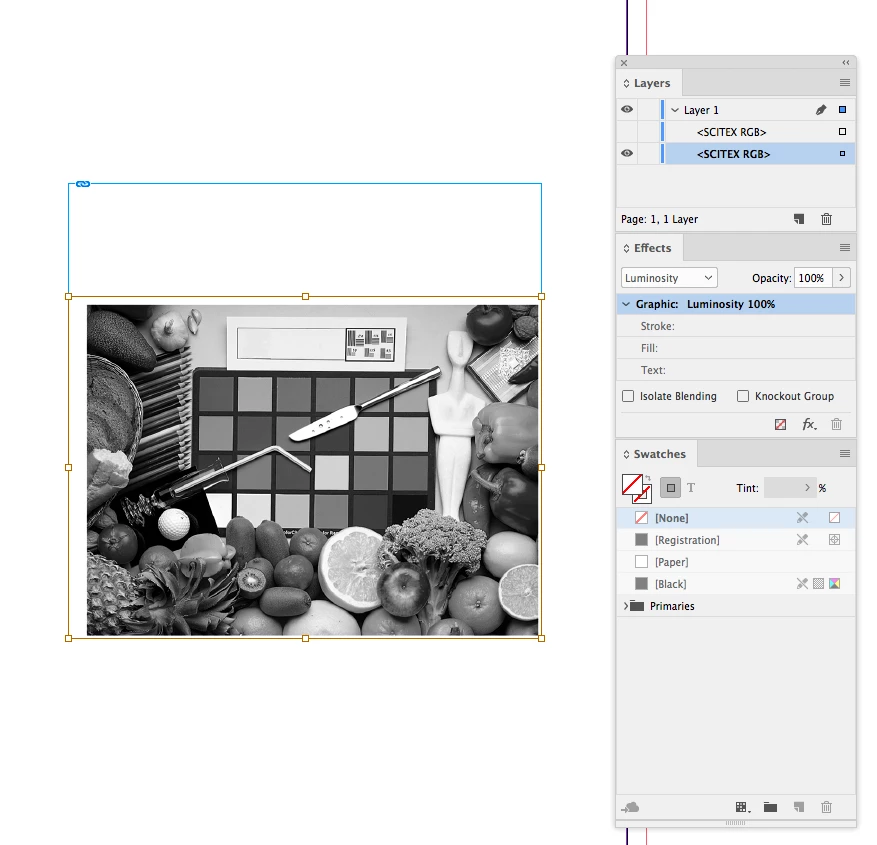This screenshot has height=845, width=877.
Task: Select Layer 1 row in Layers panel
Action: (735, 110)
